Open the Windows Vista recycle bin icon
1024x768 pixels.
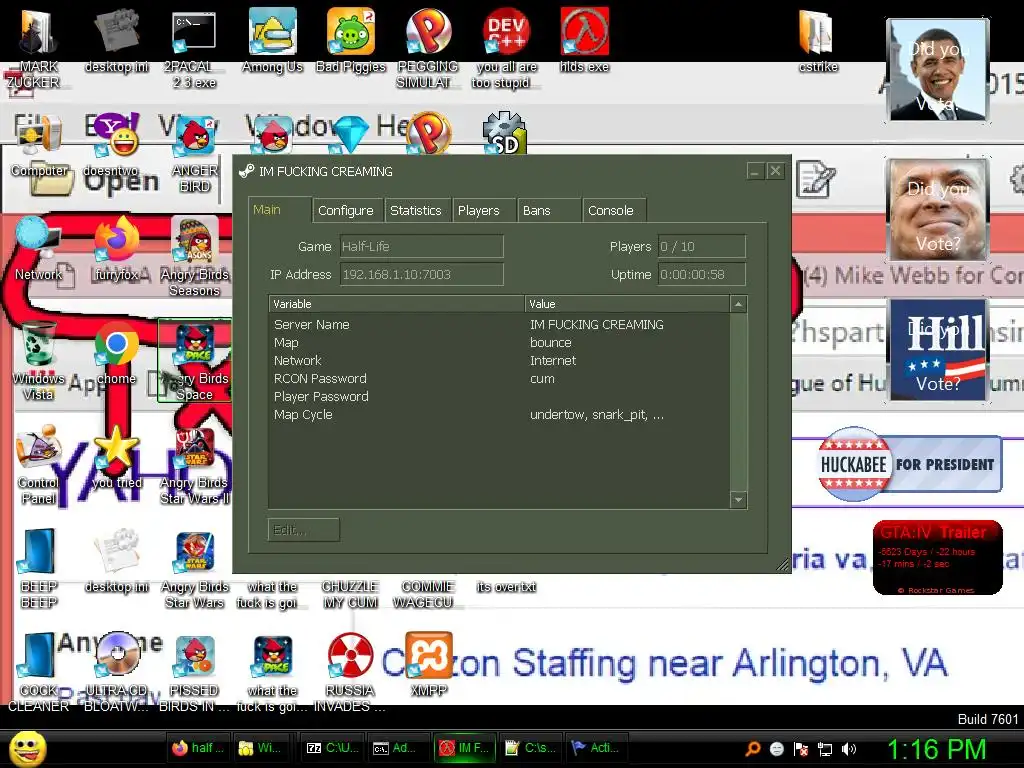pyautogui.click(x=38, y=345)
